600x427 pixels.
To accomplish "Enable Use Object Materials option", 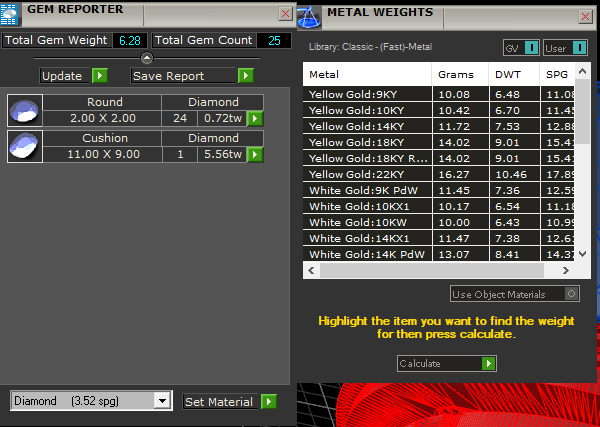I will 571,294.
